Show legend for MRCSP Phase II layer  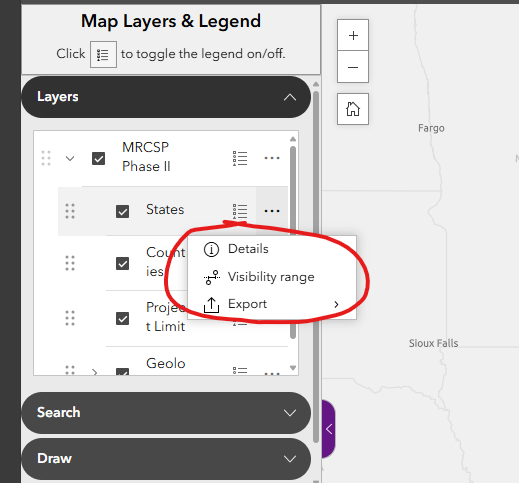click(240, 158)
